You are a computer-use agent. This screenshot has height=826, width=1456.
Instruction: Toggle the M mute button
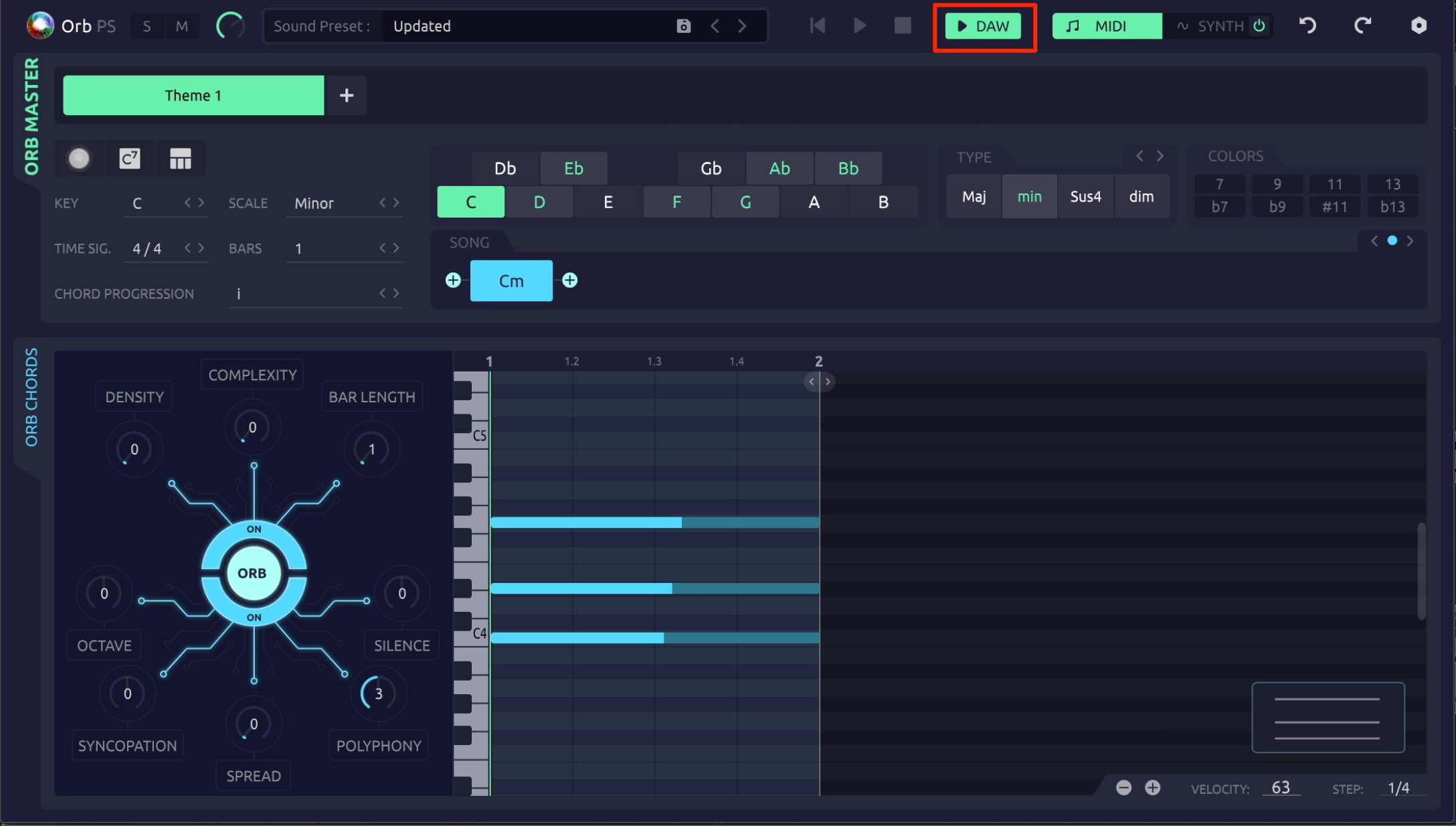[x=181, y=26]
